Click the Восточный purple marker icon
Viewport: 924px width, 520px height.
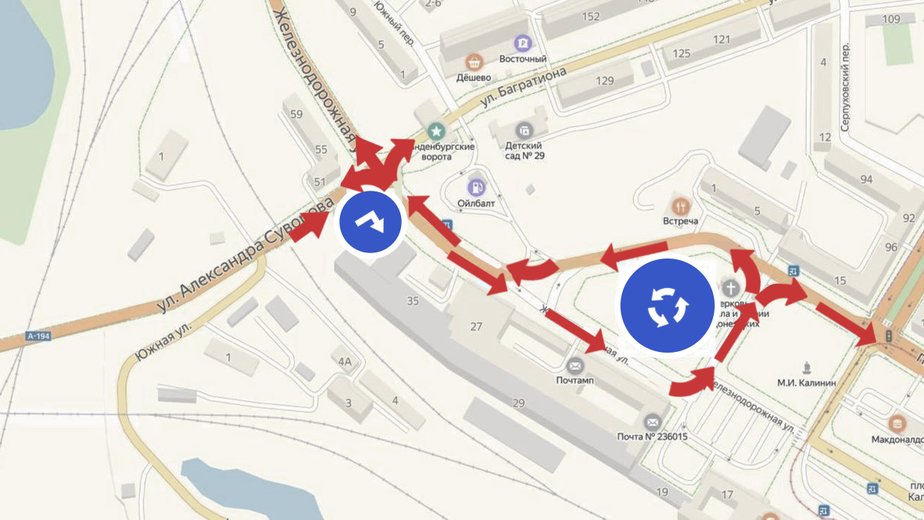pos(522,43)
